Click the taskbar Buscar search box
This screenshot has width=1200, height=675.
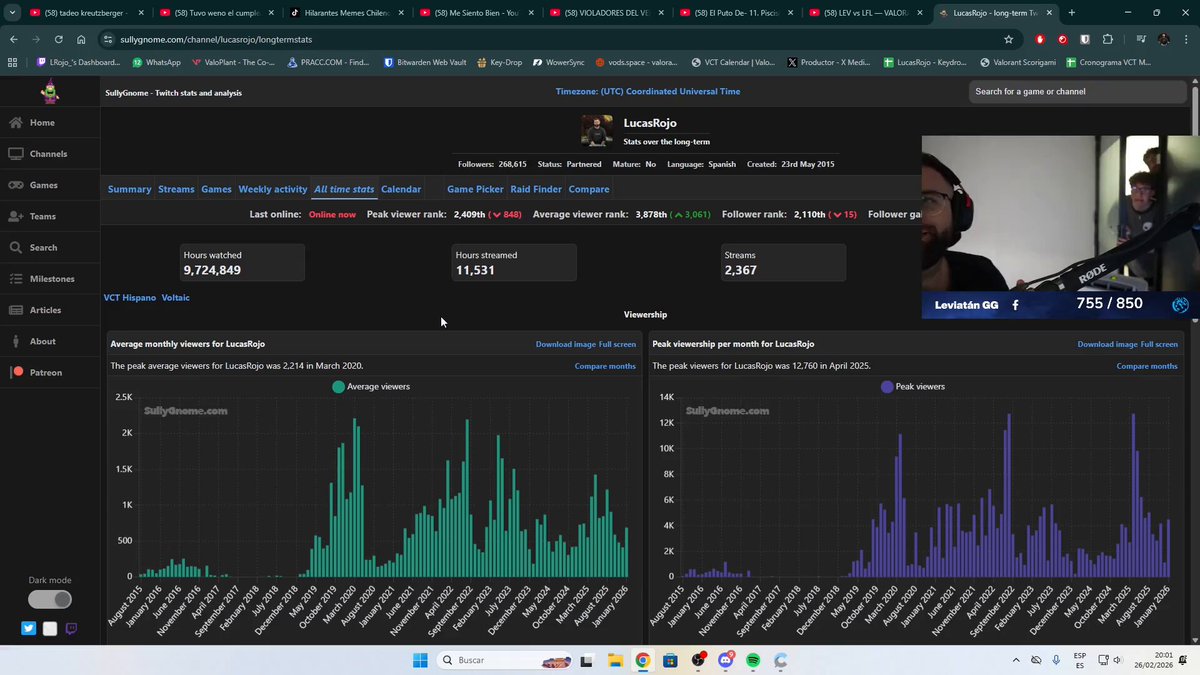pos(504,660)
